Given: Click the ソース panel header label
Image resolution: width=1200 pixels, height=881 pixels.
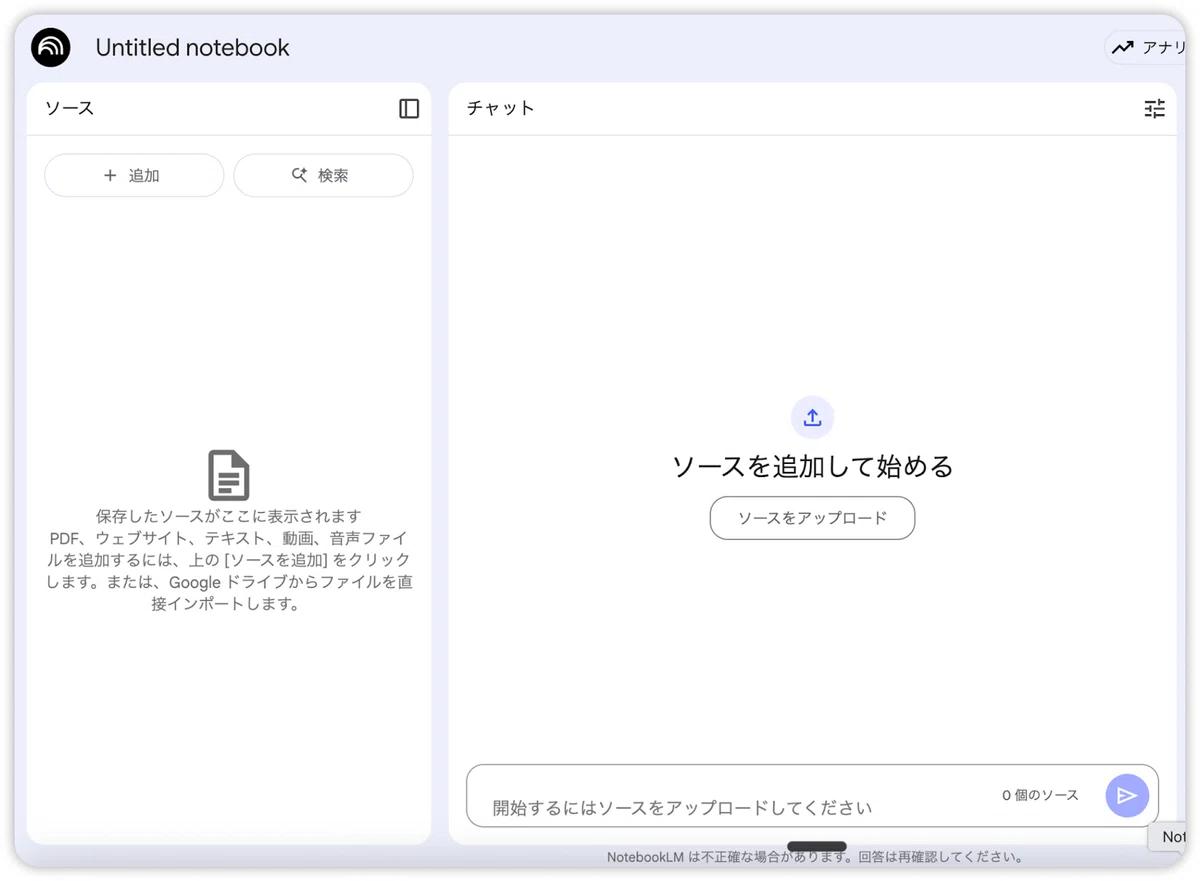Looking at the screenshot, I should click(x=70, y=108).
